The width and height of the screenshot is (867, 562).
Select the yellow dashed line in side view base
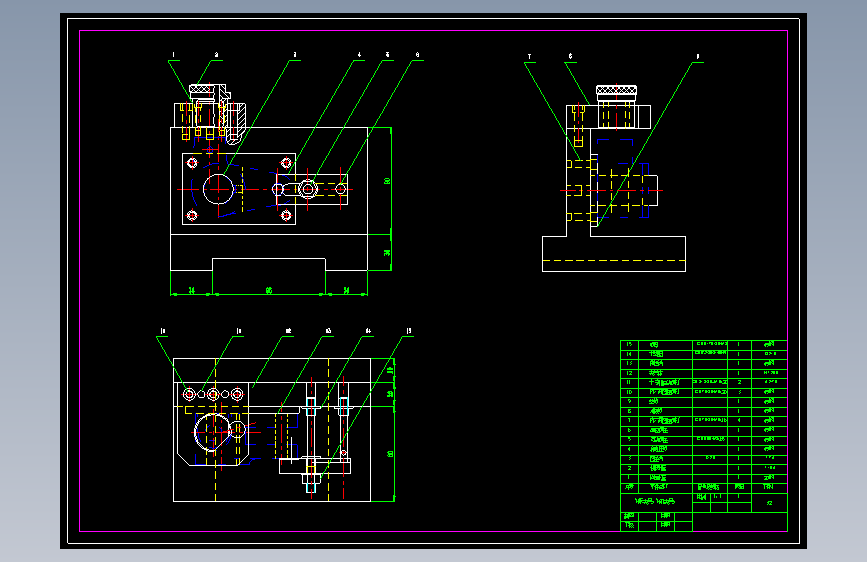tap(614, 260)
